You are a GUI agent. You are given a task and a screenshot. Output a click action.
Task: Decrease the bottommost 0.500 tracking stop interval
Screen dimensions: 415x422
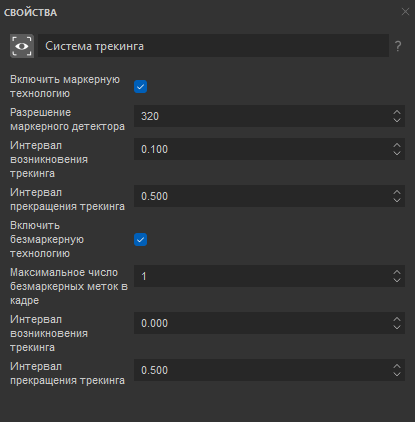397,374
